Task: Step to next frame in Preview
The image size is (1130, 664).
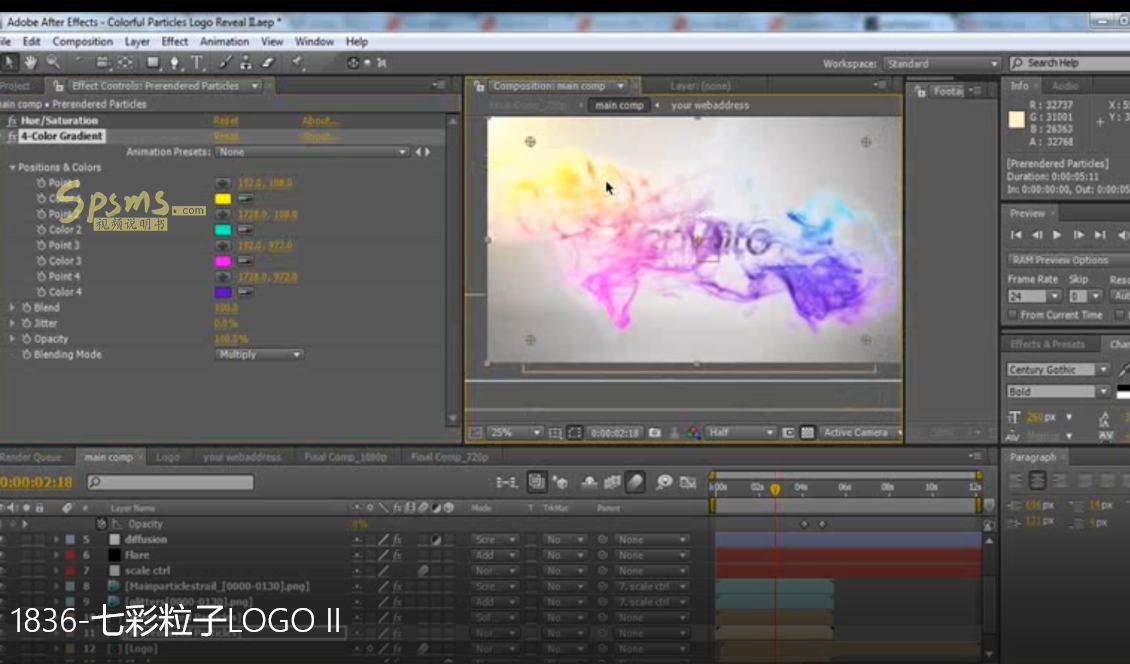Action: click(x=1078, y=235)
